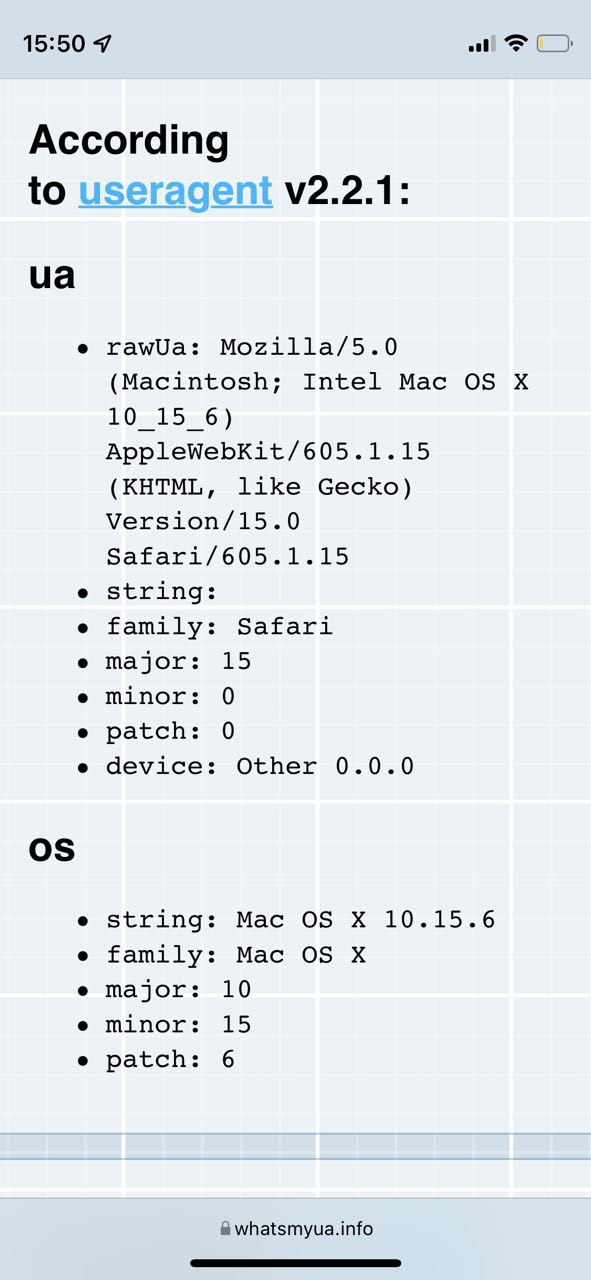Tap the home indicator bar at bottom

pos(296,1263)
